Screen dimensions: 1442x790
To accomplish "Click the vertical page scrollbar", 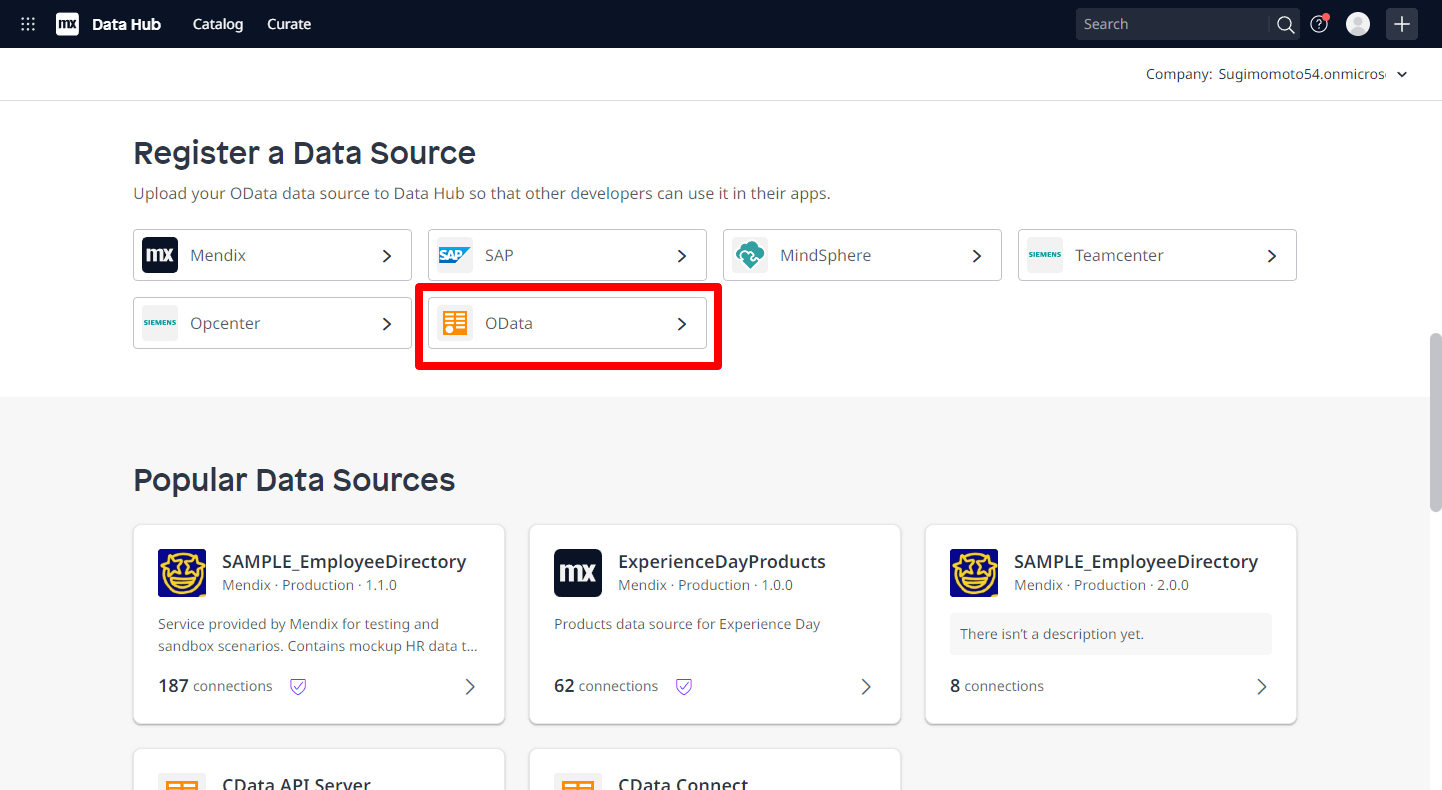I will click(1435, 420).
